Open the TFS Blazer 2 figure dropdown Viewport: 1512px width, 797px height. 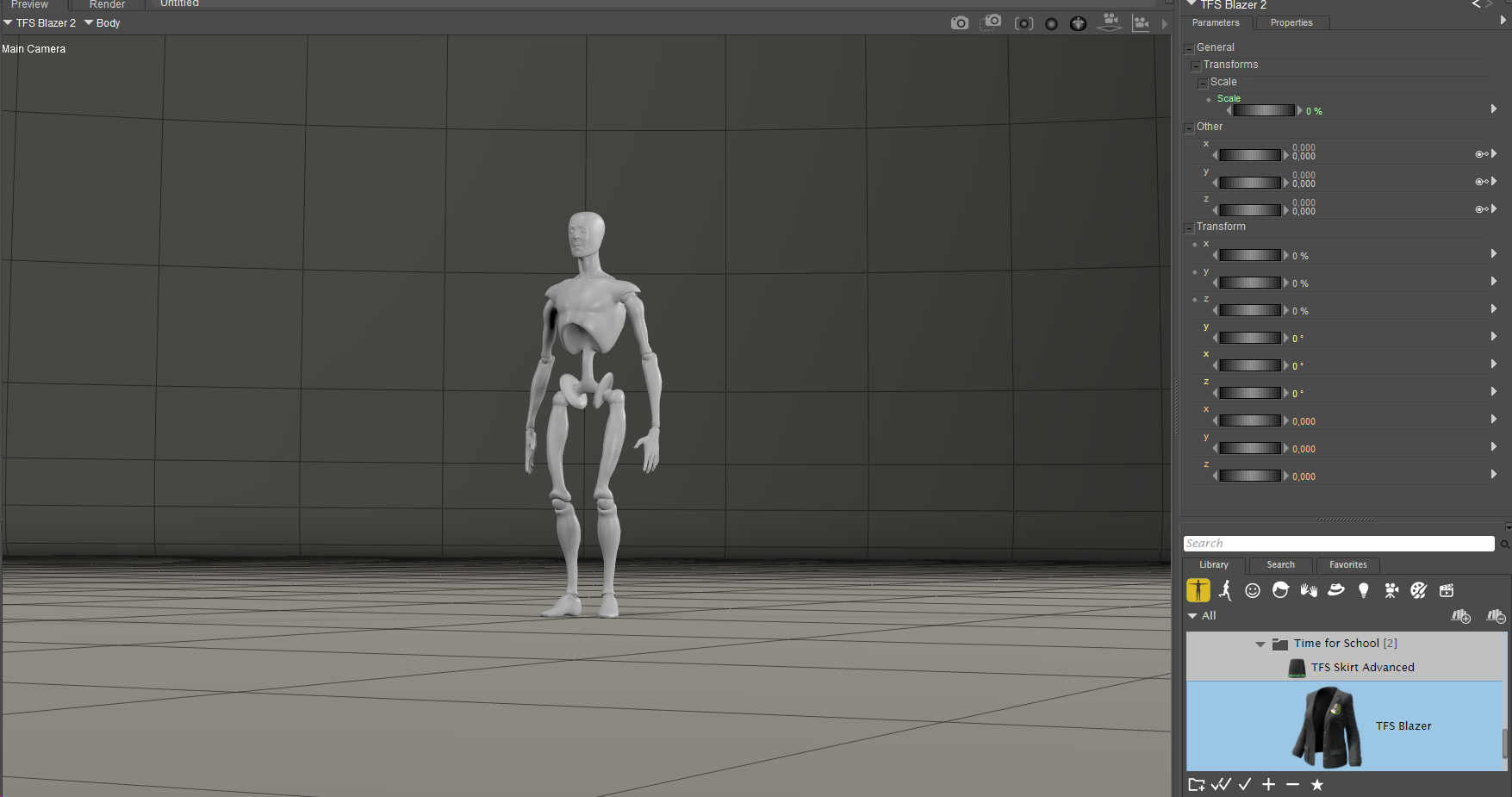tap(40, 23)
